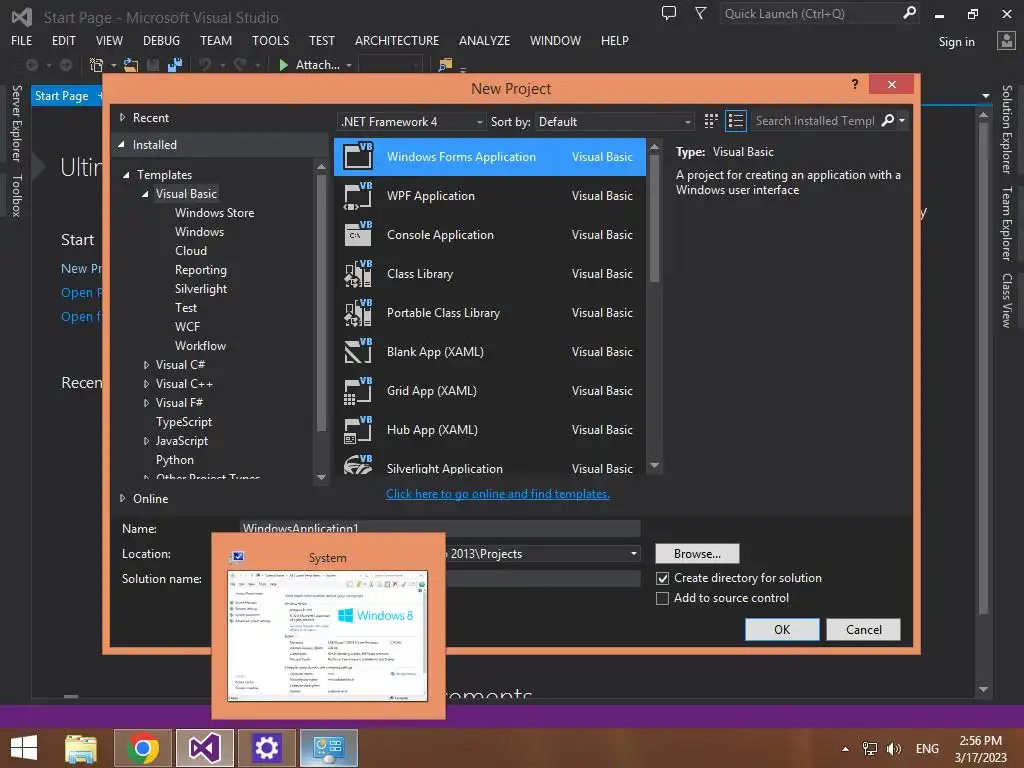This screenshot has height=768, width=1024.
Task: Click the Portable Class Library template icon
Action: [358, 313]
